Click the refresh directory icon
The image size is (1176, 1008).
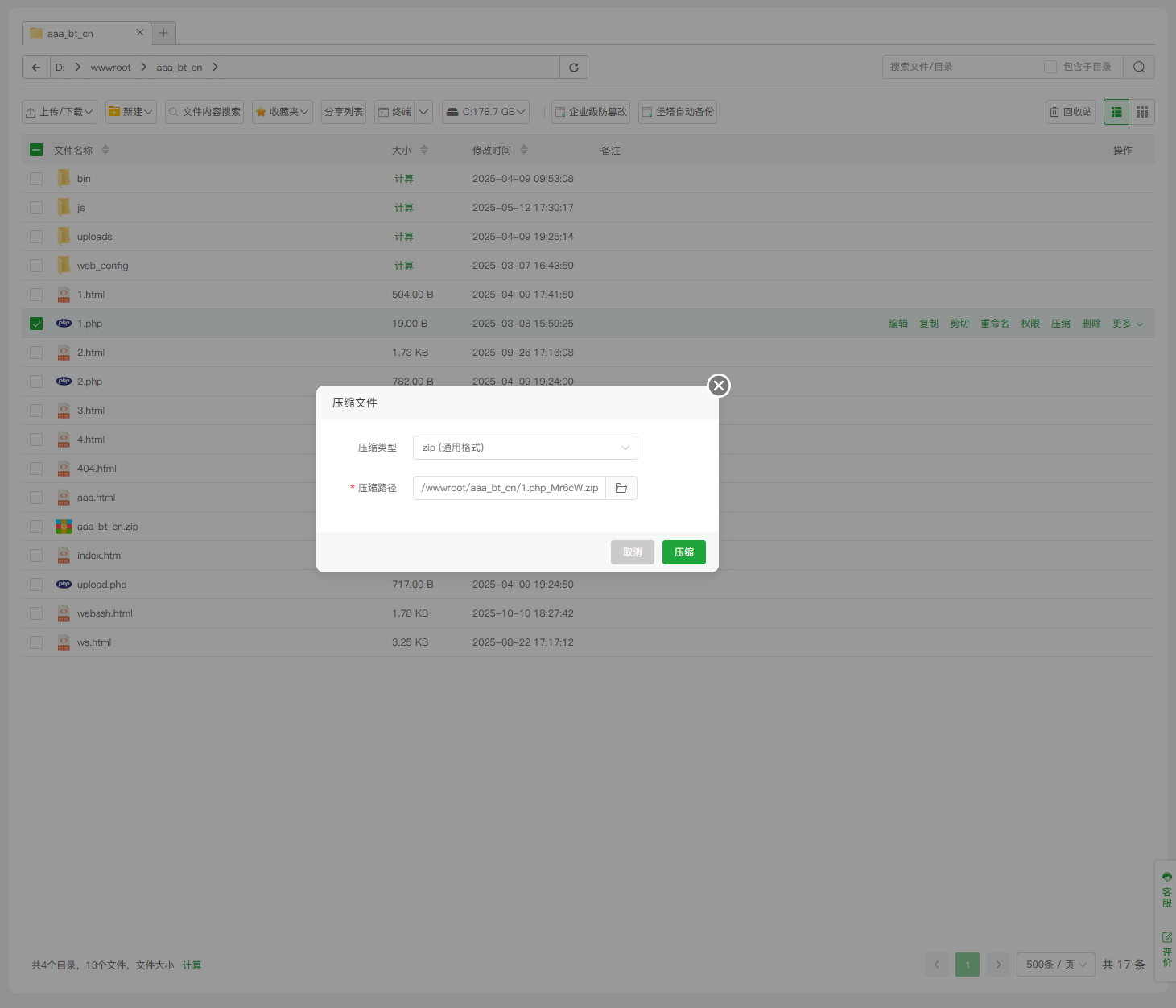click(574, 67)
